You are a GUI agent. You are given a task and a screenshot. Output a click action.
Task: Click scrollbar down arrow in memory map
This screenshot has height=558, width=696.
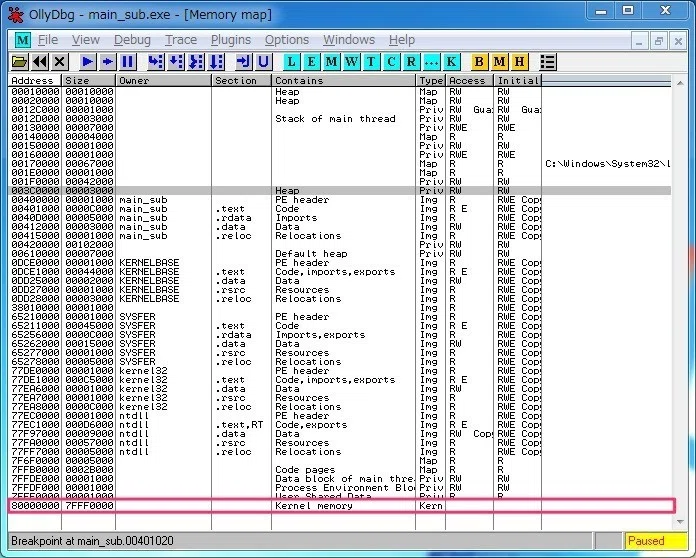[x=680, y=522]
